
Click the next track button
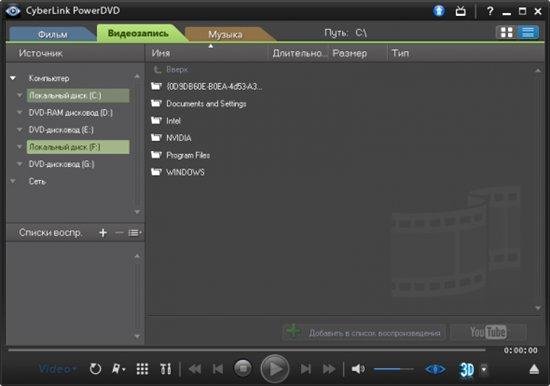click(x=306, y=369)
